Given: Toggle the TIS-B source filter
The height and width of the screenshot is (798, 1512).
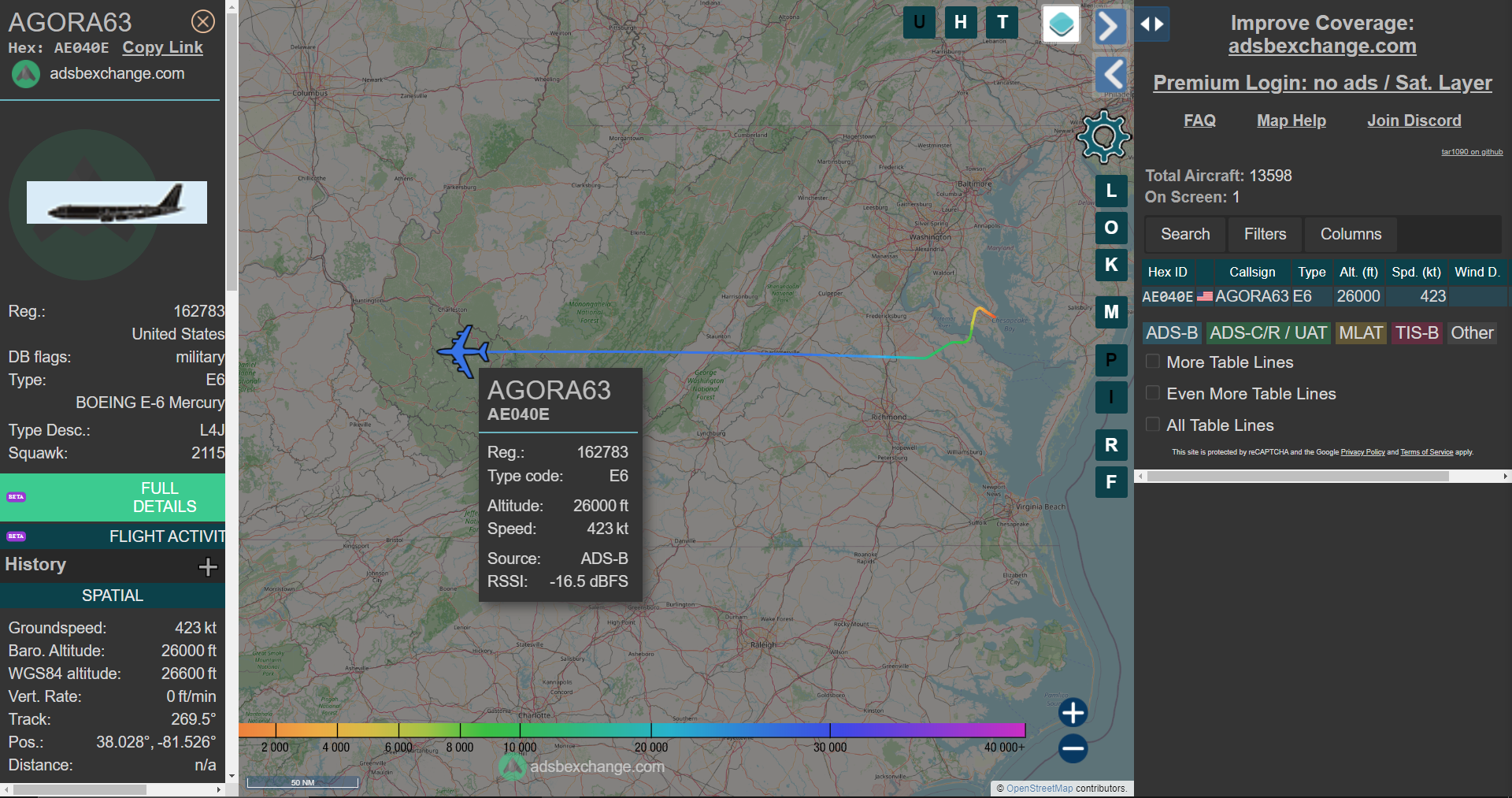Looking at the screenshot, I should (x=1417, y=333).
